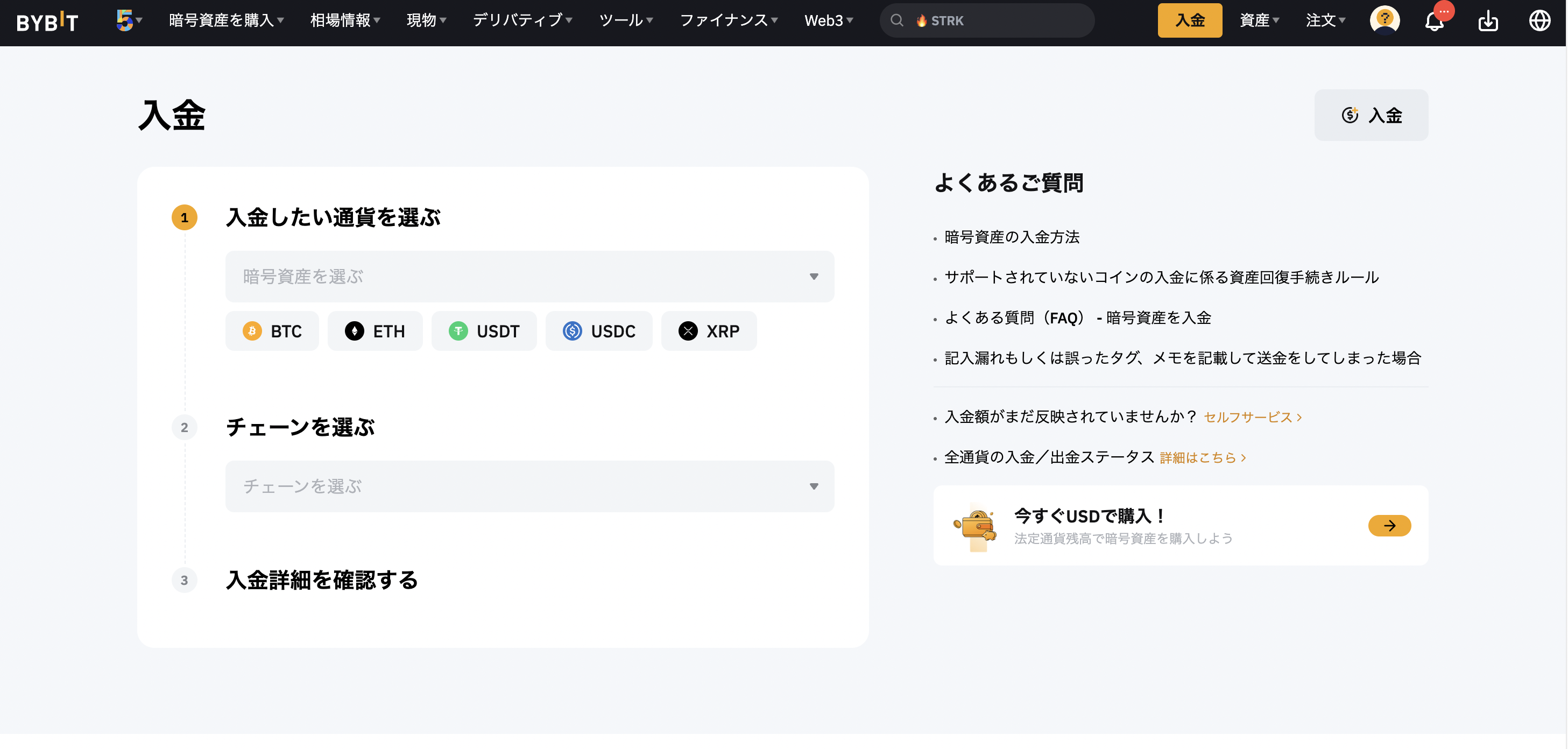Open the デリバティブ menu
The height and width of the screenshot is (749, 1568).
coord(522,20)
